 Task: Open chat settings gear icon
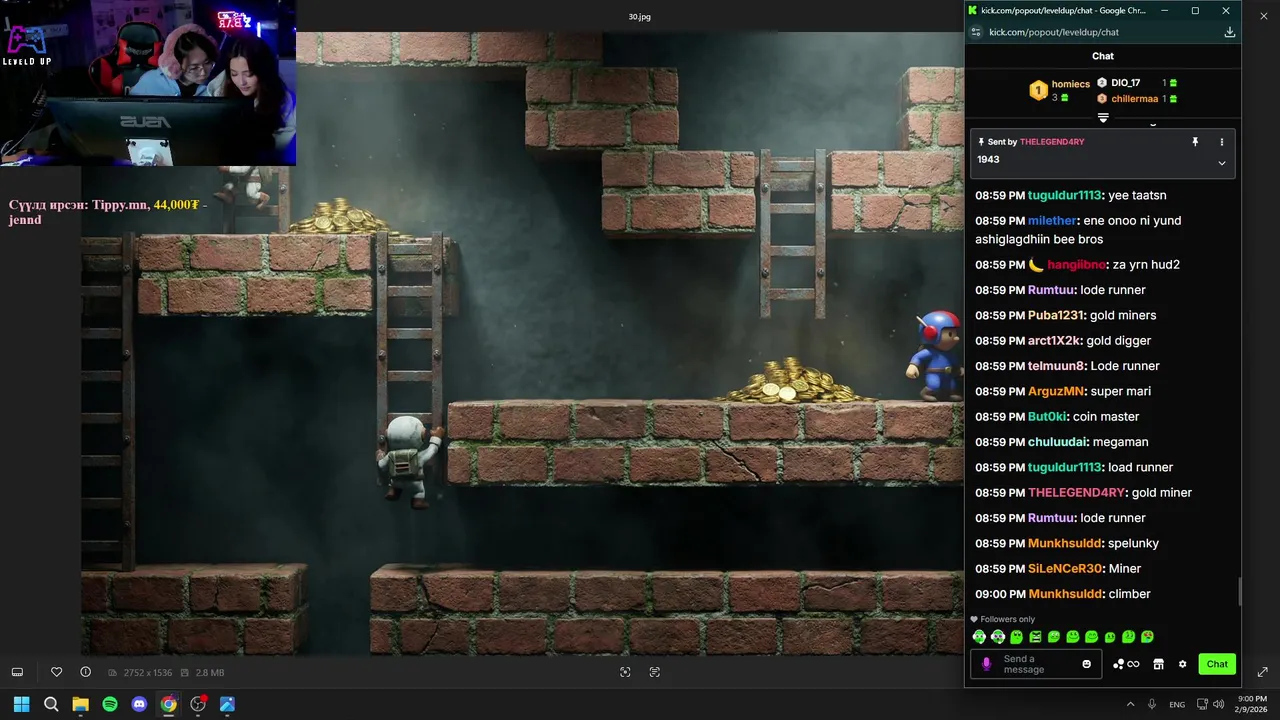[x=1182, y=664]
